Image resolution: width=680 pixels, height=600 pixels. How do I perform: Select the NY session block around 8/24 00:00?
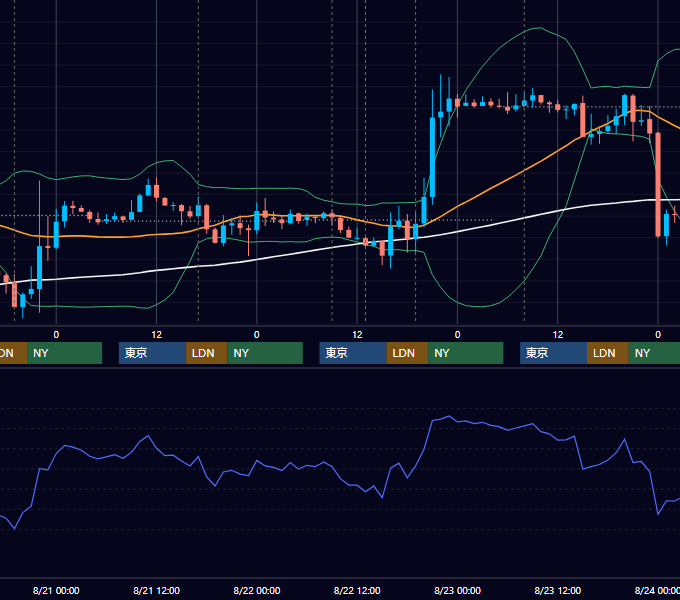click(654, 353)
